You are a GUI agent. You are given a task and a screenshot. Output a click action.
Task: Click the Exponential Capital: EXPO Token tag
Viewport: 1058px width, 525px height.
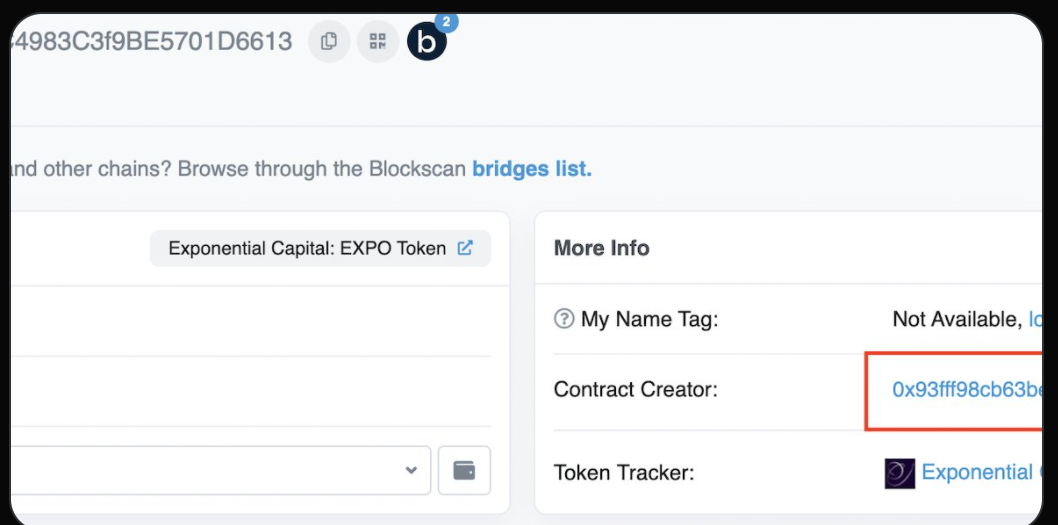coord(321,248)
